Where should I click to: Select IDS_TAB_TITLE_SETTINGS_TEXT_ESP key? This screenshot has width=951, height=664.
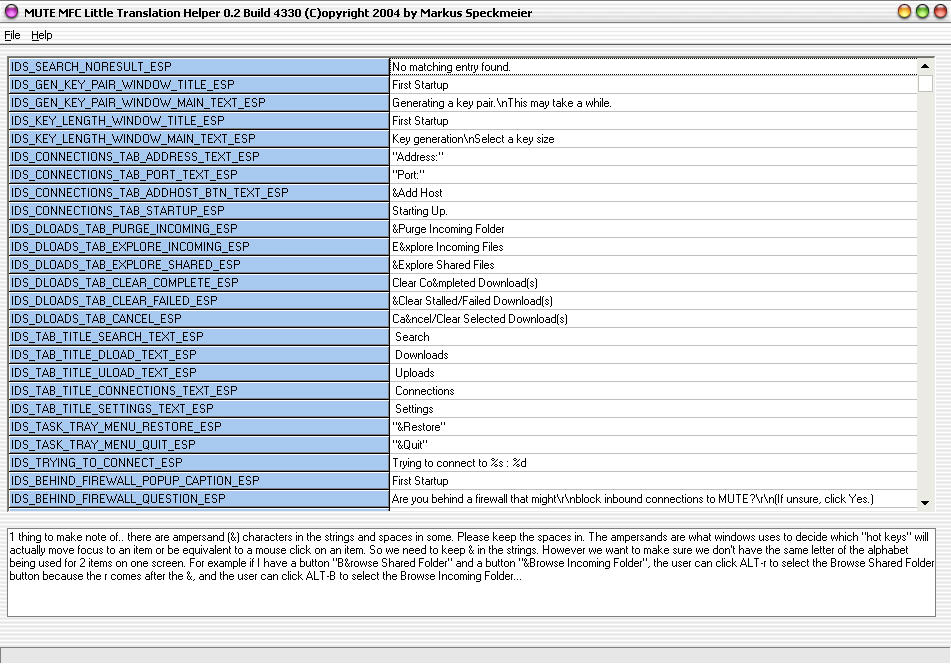click(x=199, y=409)
